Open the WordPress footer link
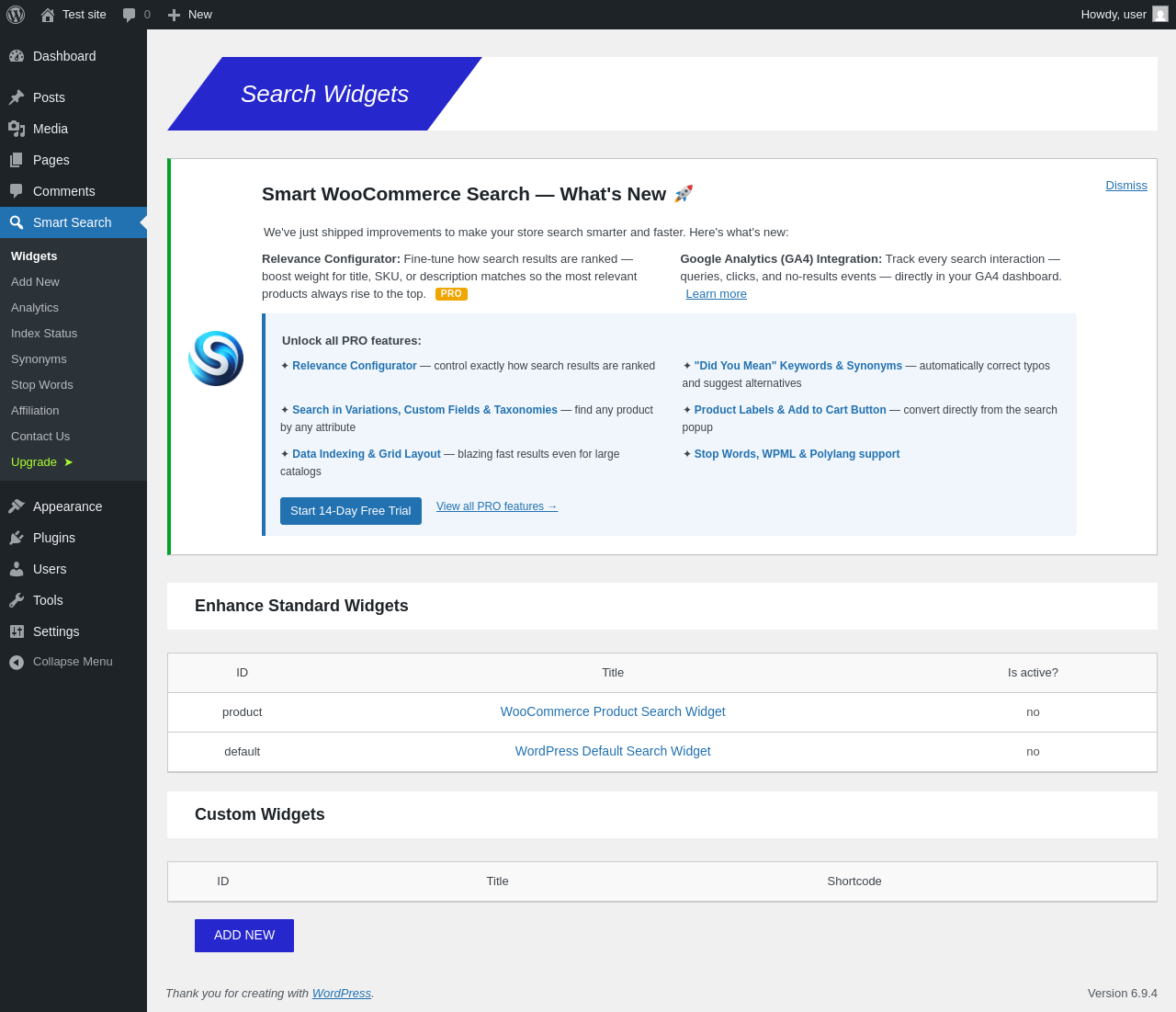1176x1012 pixels. tap(342, 994)
